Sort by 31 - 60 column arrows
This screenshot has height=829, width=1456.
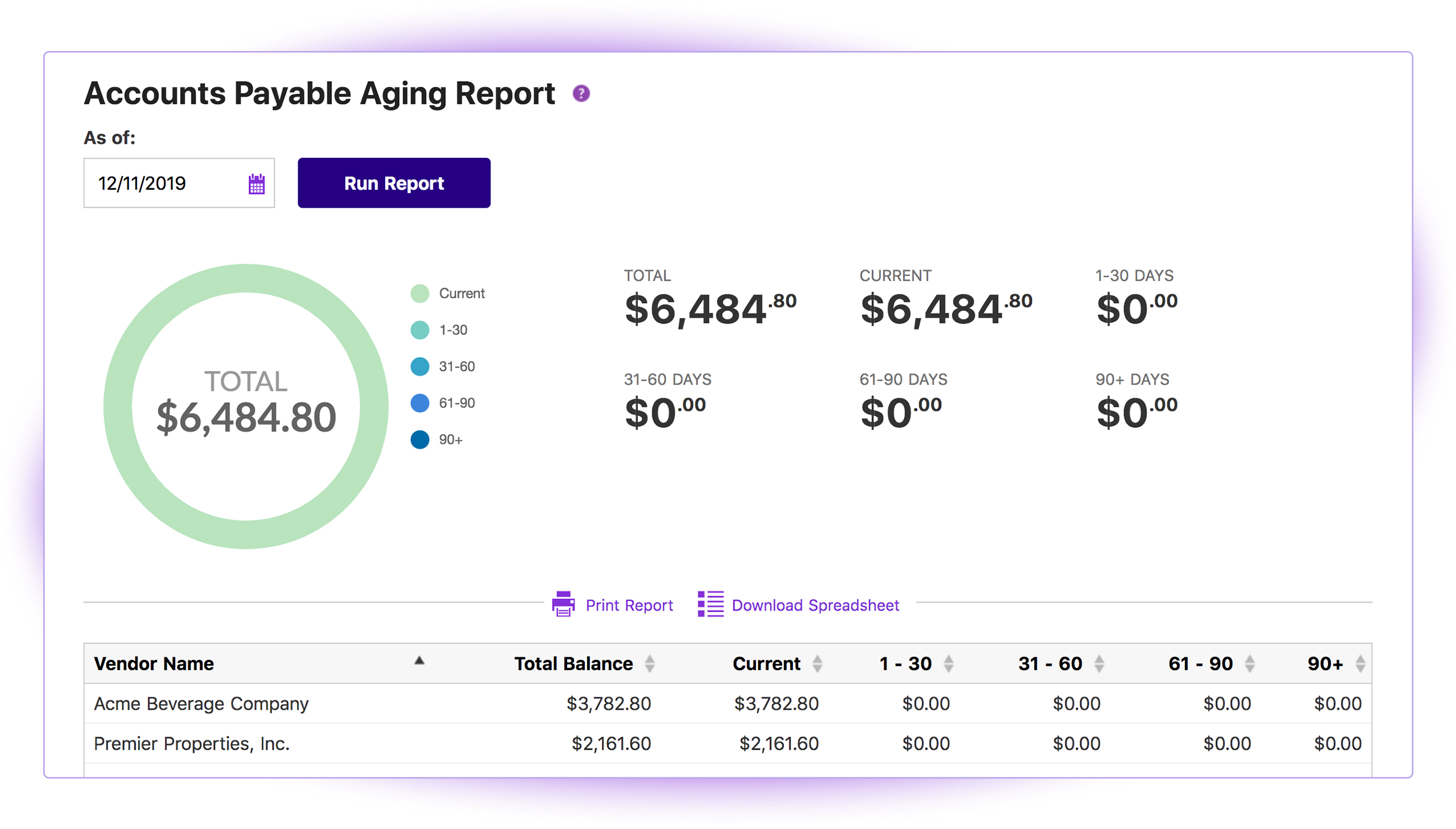tap(1099, 664)
